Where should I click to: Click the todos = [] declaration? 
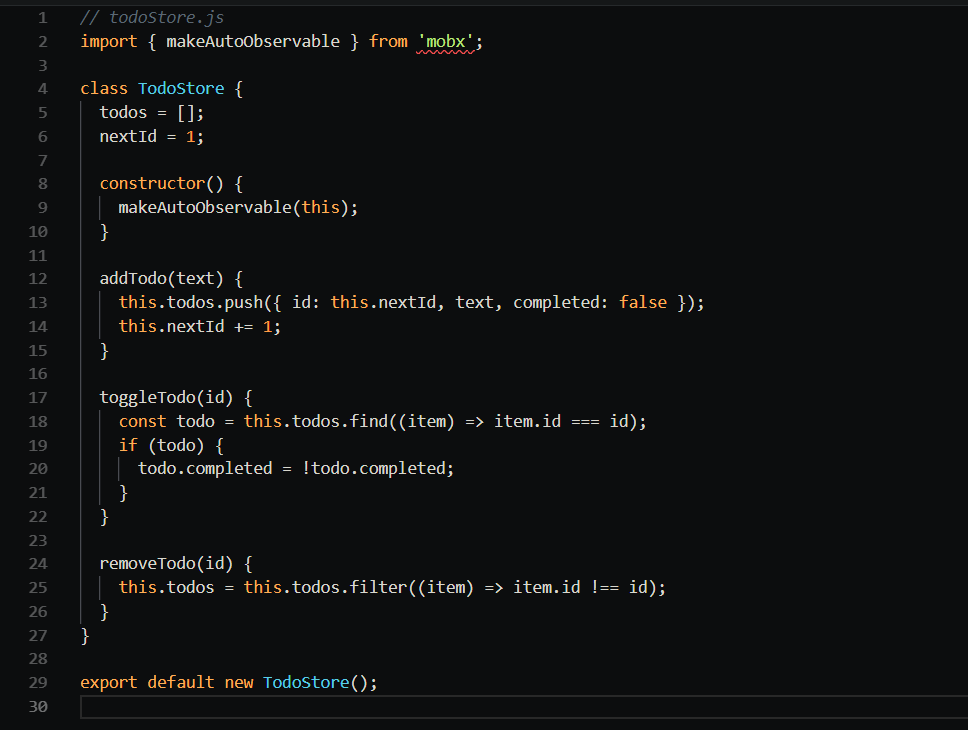click(151, 112)
